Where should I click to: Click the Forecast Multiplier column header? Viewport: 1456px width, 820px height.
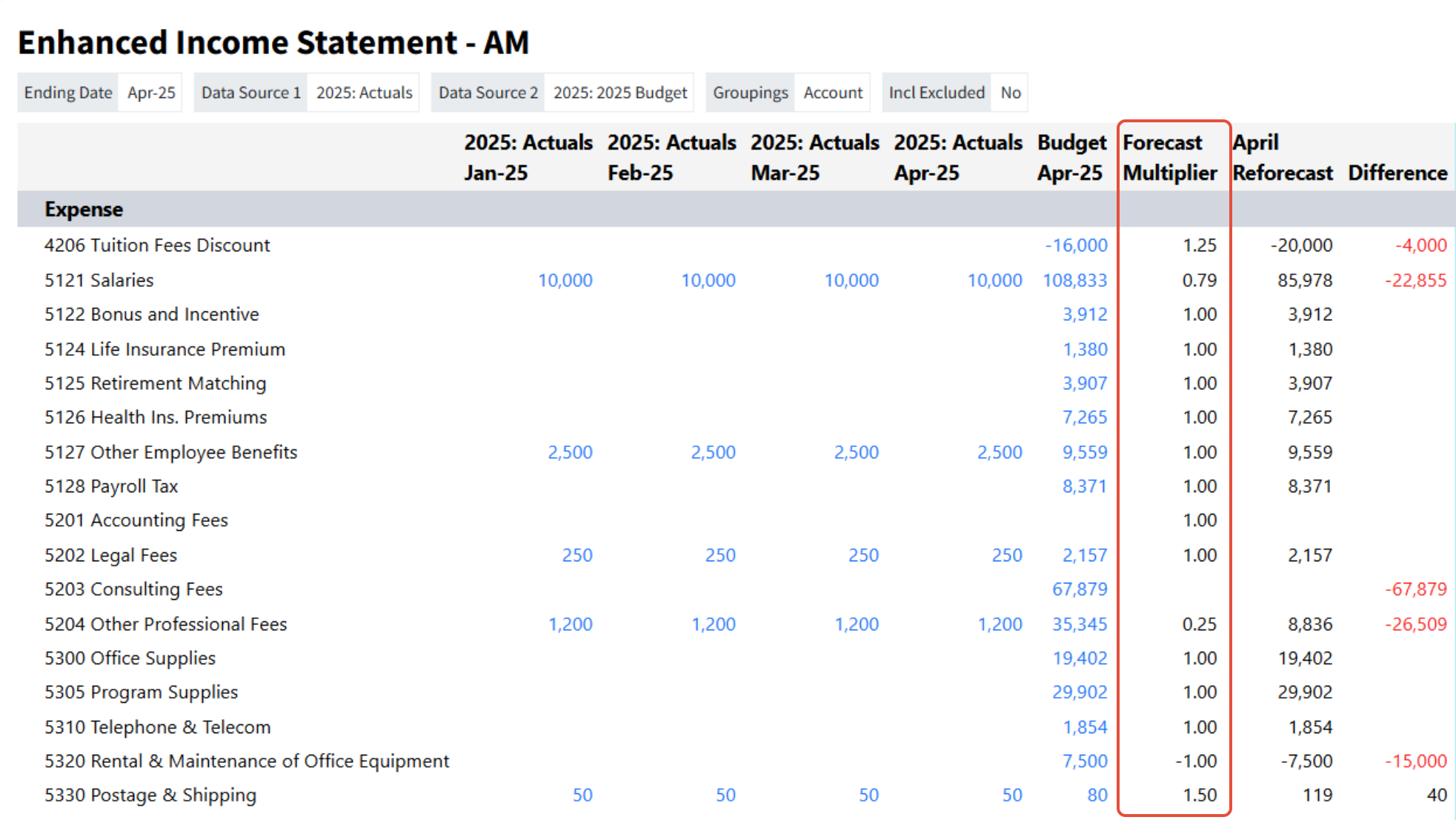[x=1169, y=157]
